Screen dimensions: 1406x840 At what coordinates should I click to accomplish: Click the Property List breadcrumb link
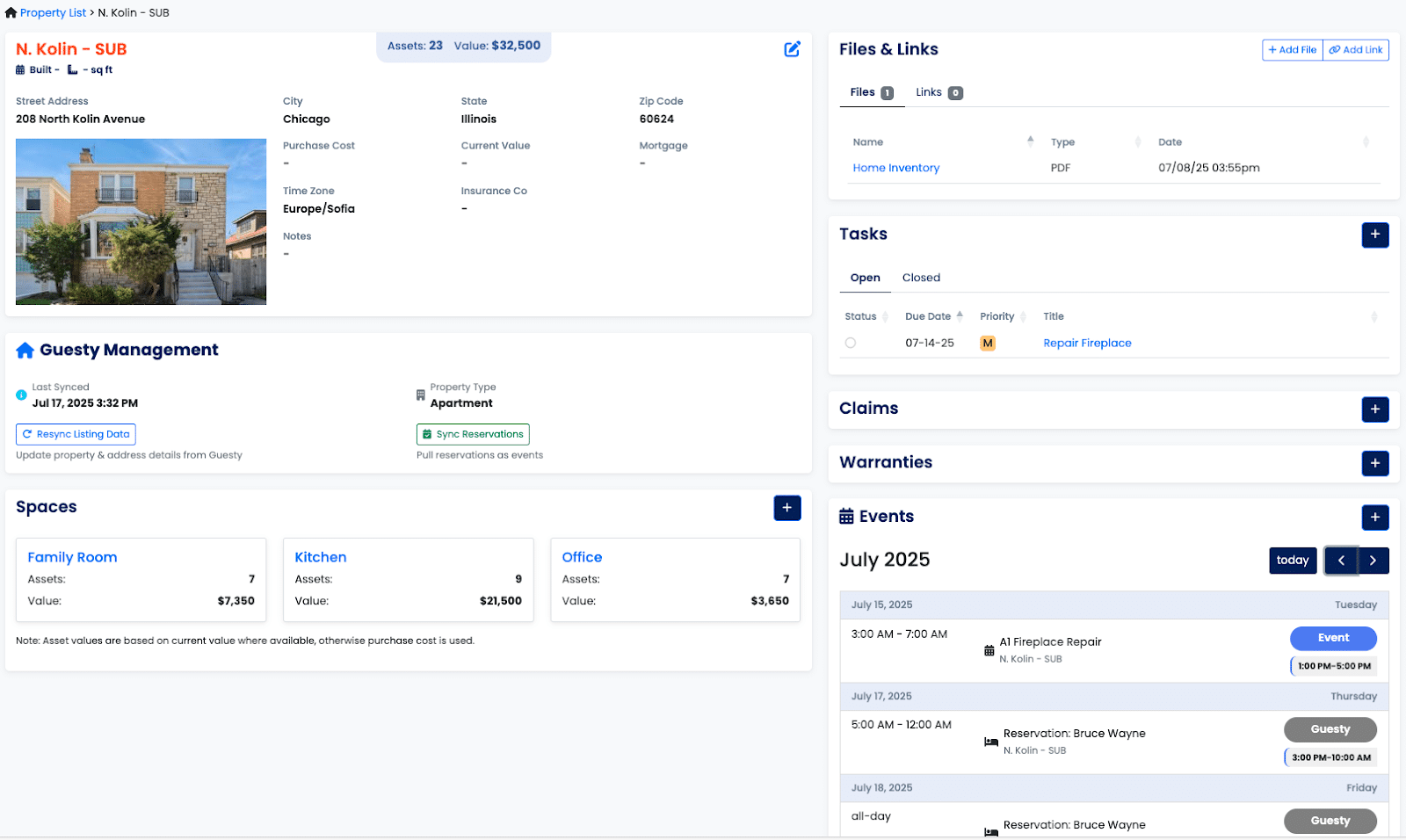(53, 13)
